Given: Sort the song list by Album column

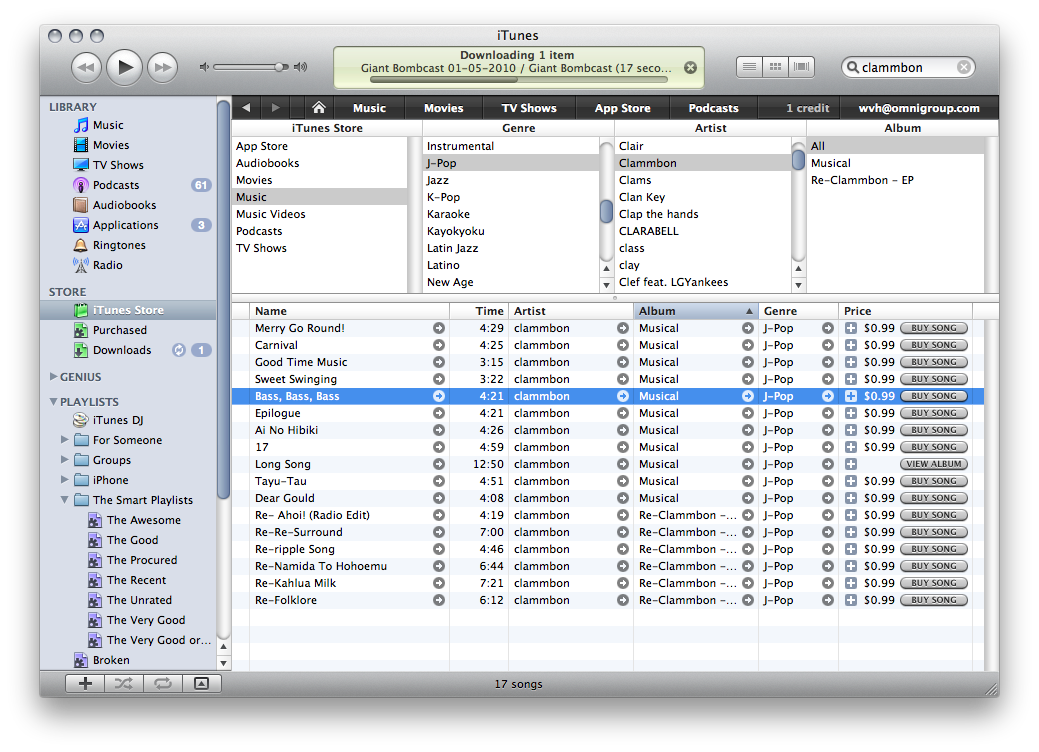Looking at the screenshot, I should (696, 311).
